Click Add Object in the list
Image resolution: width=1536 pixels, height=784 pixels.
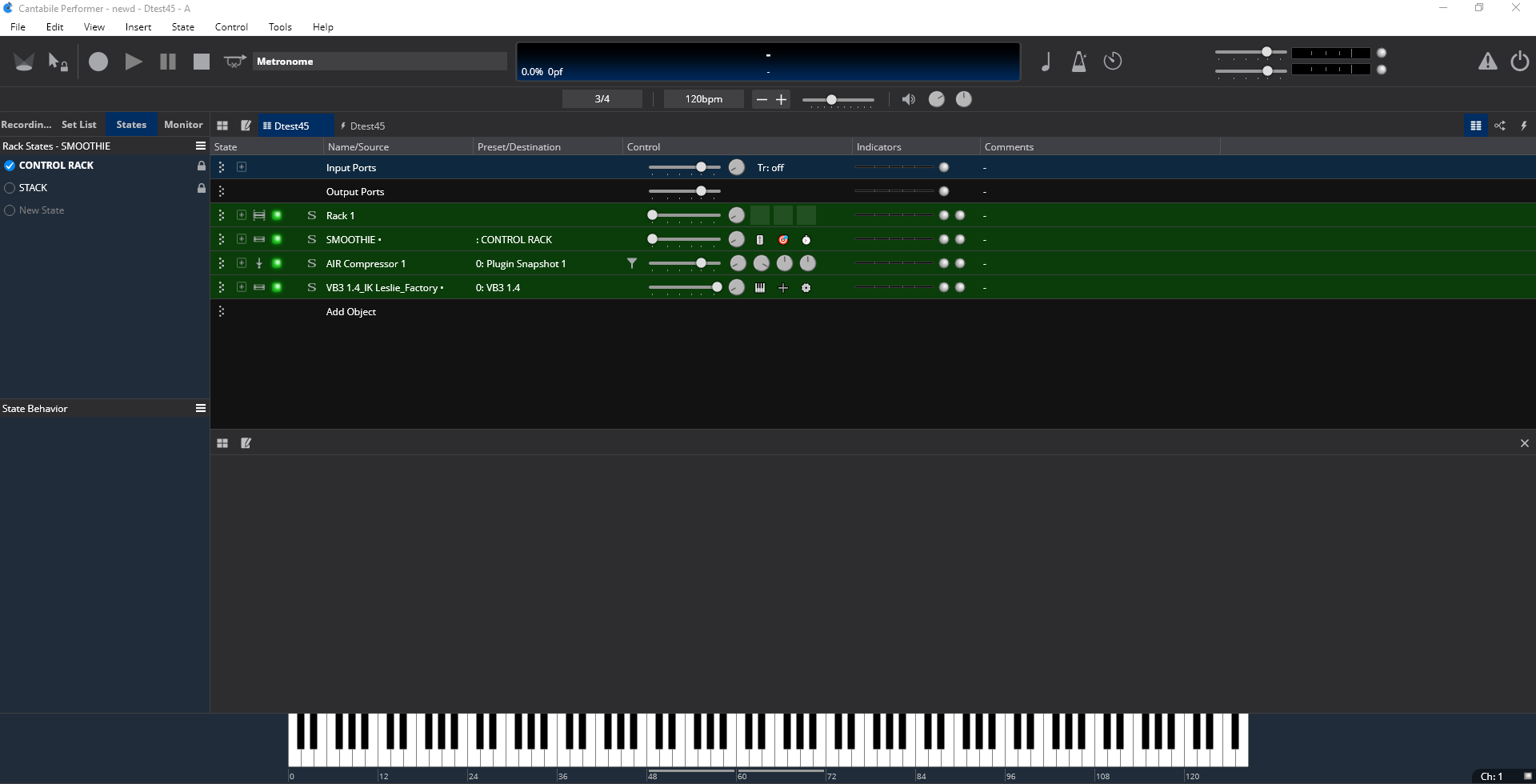click(x=350, y=312)
